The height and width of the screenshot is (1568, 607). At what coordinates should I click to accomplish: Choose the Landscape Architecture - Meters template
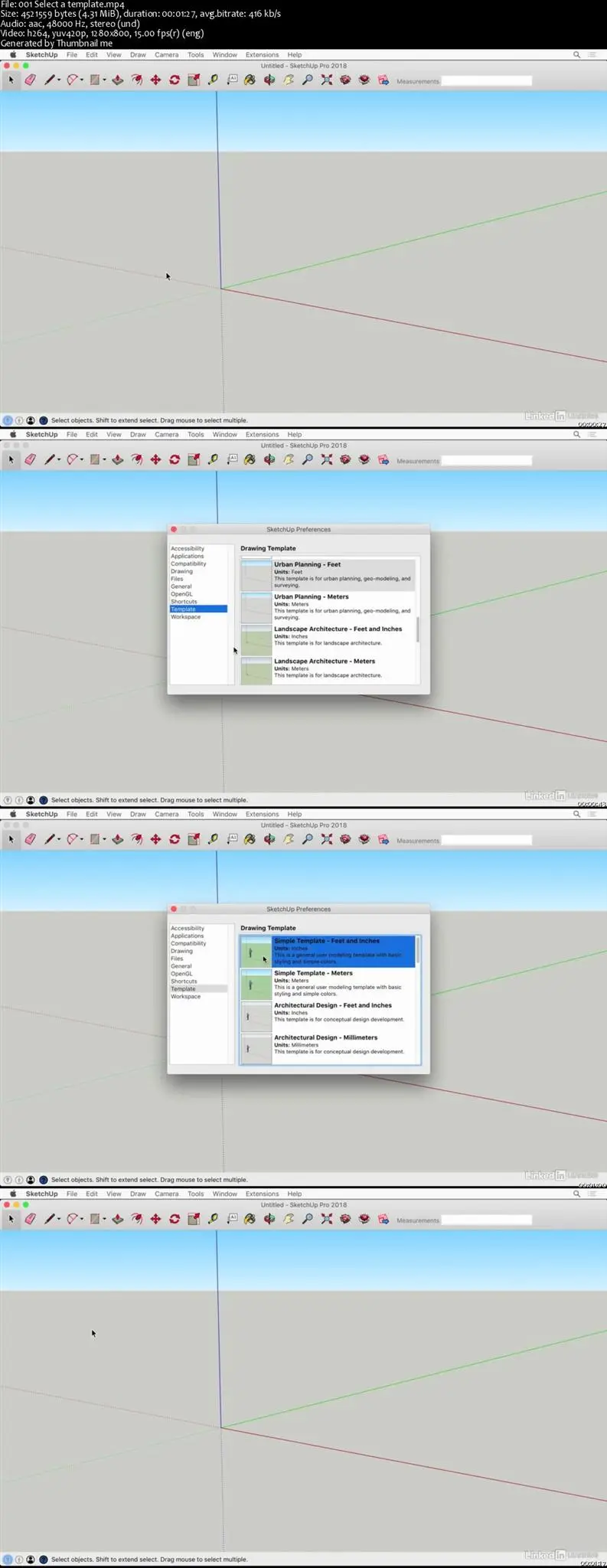coord(328,670)
